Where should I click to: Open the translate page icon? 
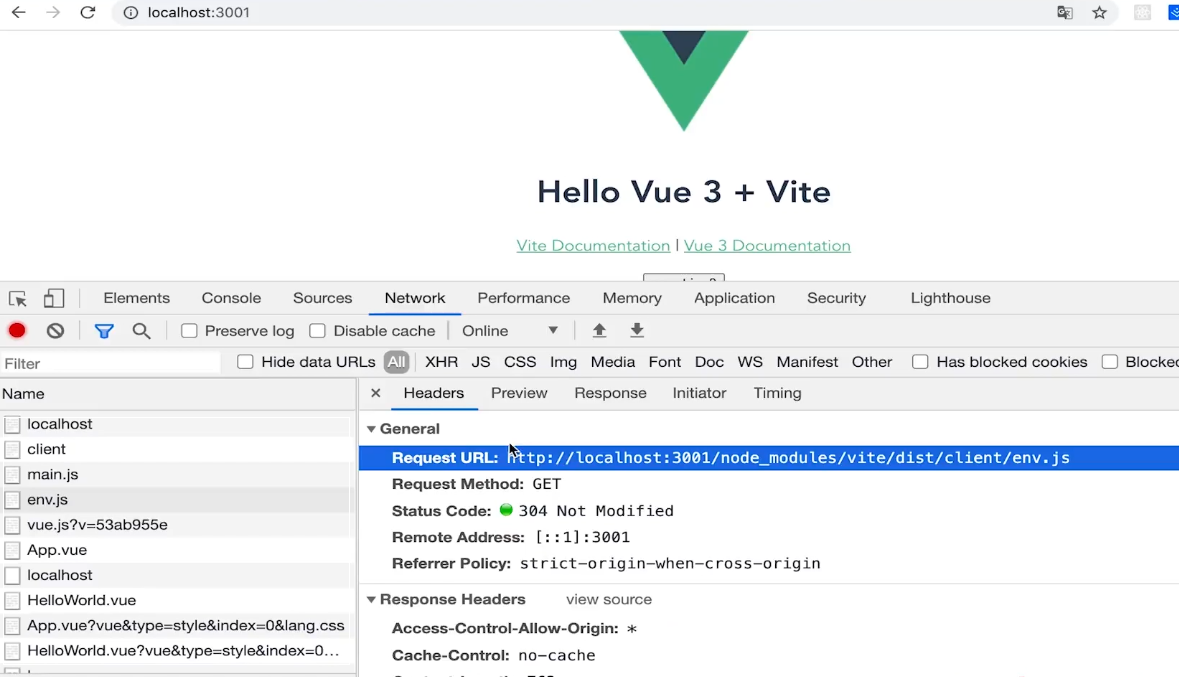[1065, 12]
